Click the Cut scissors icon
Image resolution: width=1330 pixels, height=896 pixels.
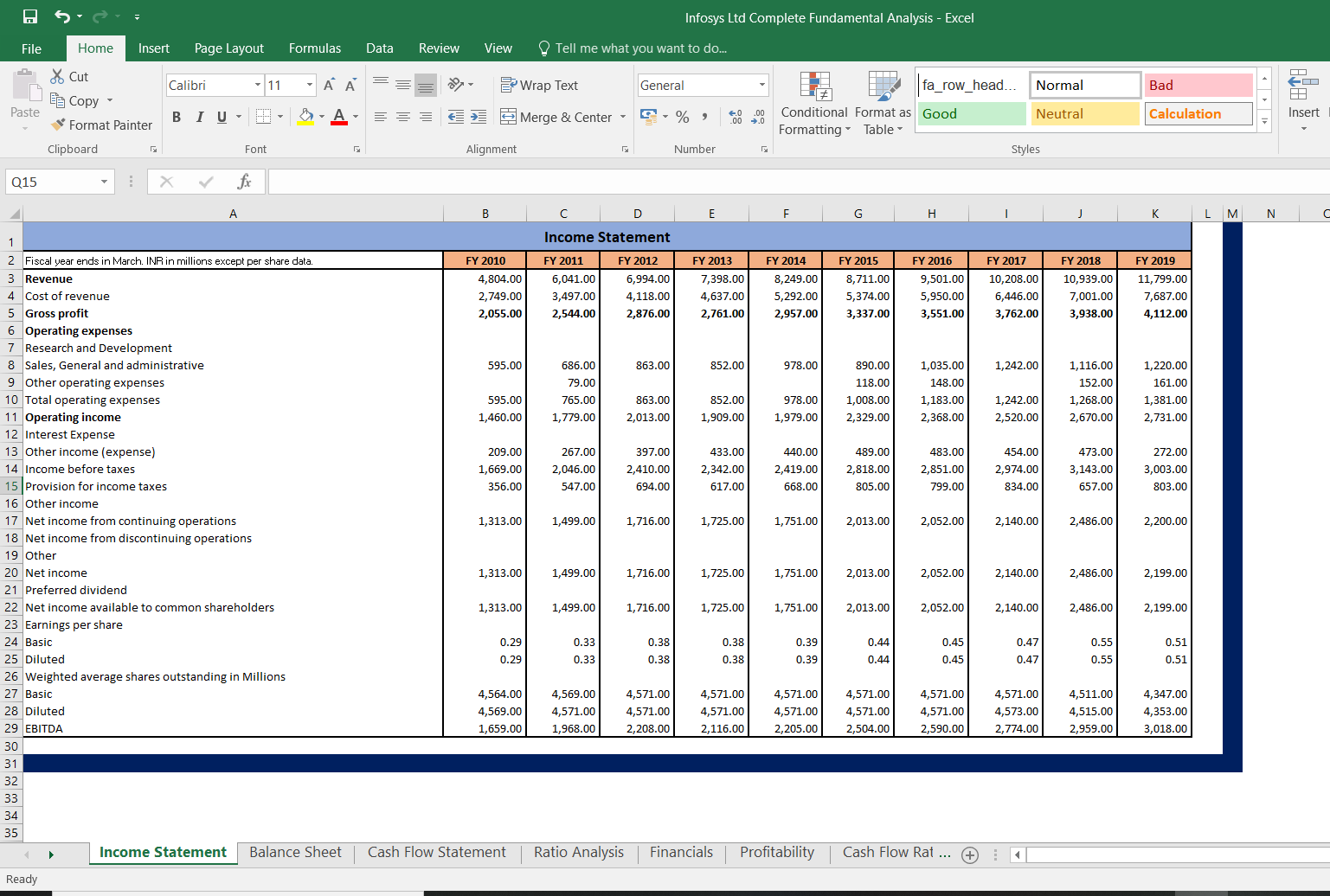point(58,76)
